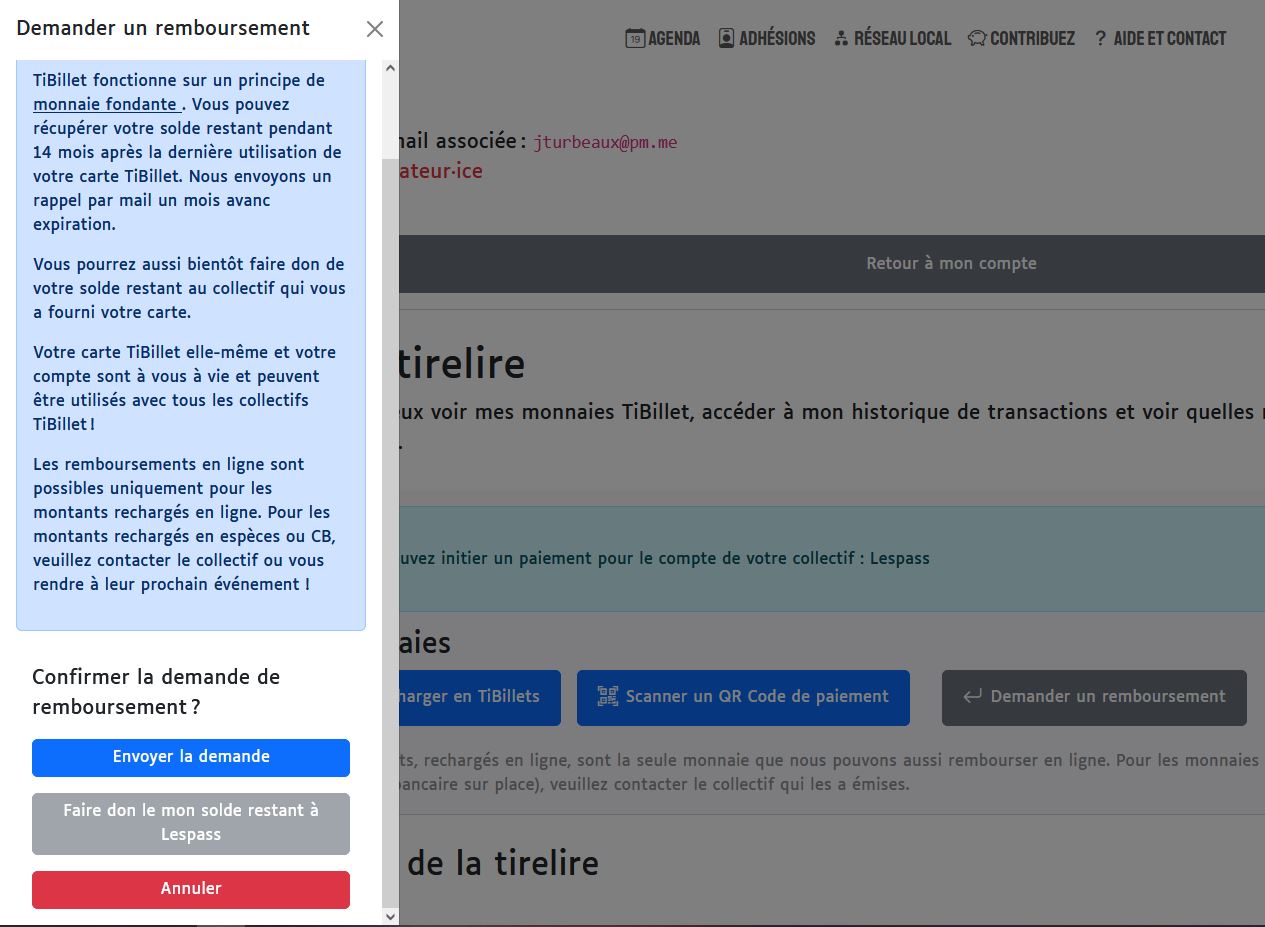Click the jturbeaux@pm.me email address
Viewport: 1265px width, 927px height.
[x=605, y=142]
